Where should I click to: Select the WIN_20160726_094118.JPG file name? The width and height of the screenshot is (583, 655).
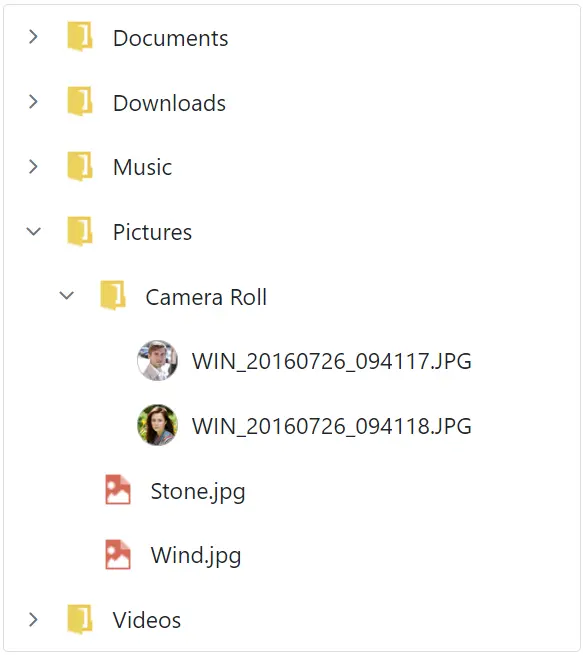[332, 426]
